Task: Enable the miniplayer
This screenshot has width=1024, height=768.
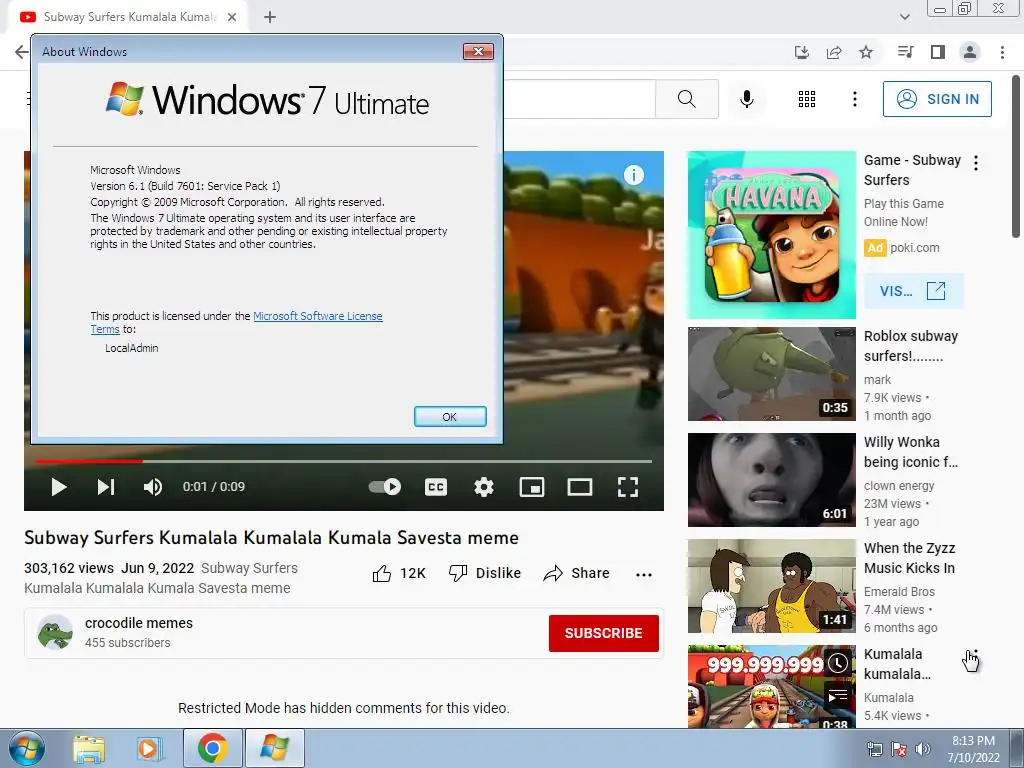Action: tap(532, 487)
